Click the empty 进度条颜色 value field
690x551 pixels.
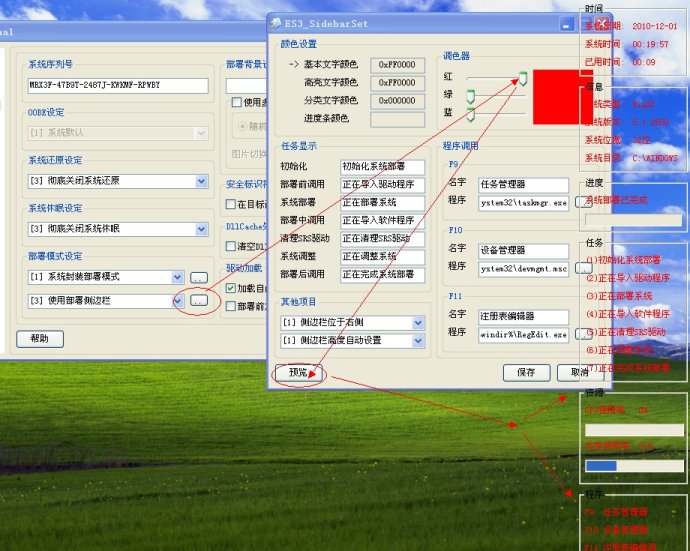(x=398, y=119)
